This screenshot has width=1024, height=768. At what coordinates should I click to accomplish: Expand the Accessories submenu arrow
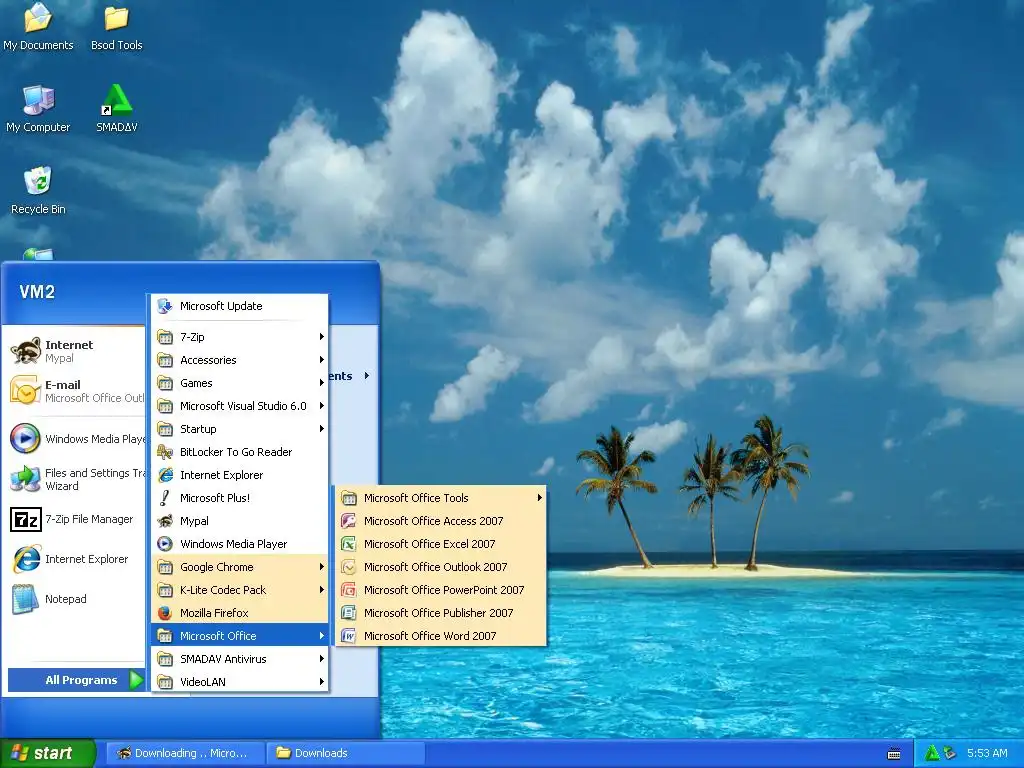(321, 360)
